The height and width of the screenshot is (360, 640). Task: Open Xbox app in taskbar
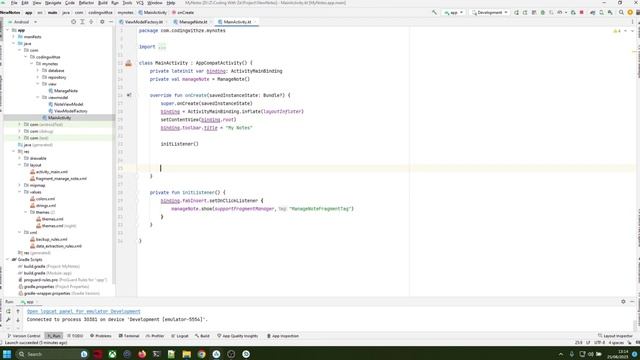112,354
